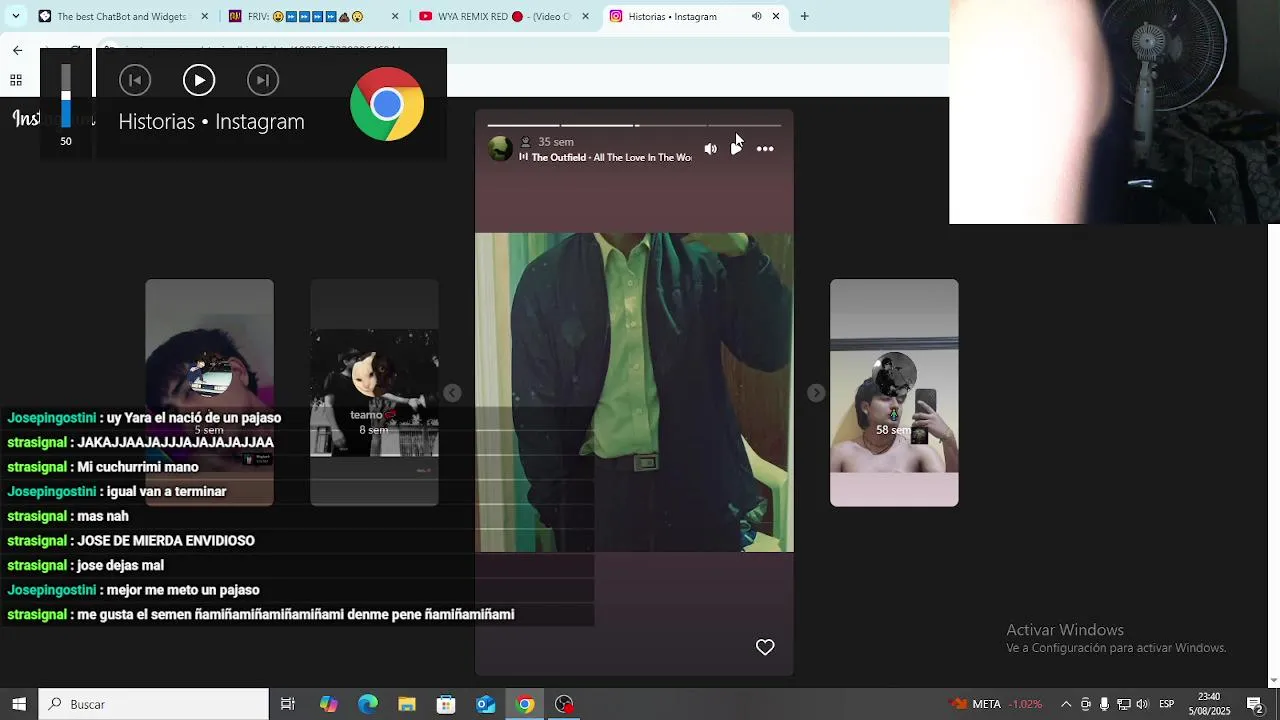
Task: Open OBS Studio from the taskbar
Action: coord(564,704)
